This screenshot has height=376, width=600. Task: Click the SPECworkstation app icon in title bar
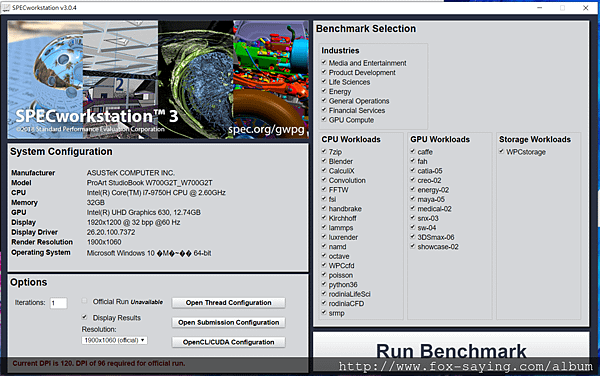point(6,8)
